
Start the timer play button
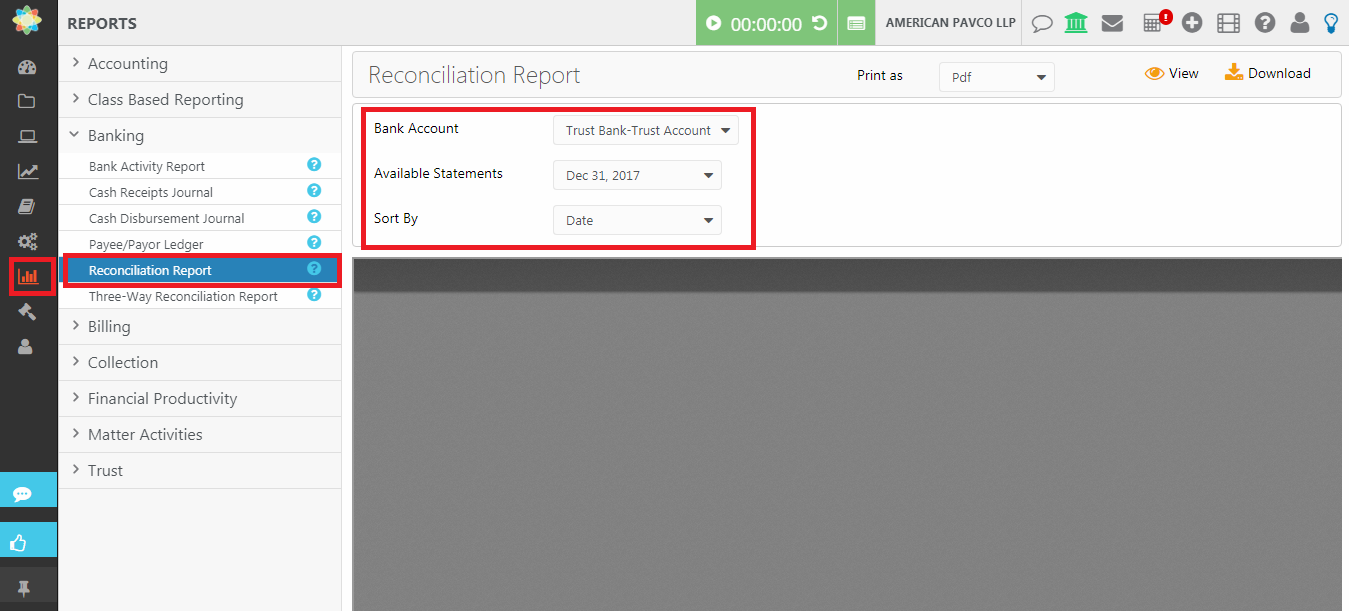tap(713, 23)
